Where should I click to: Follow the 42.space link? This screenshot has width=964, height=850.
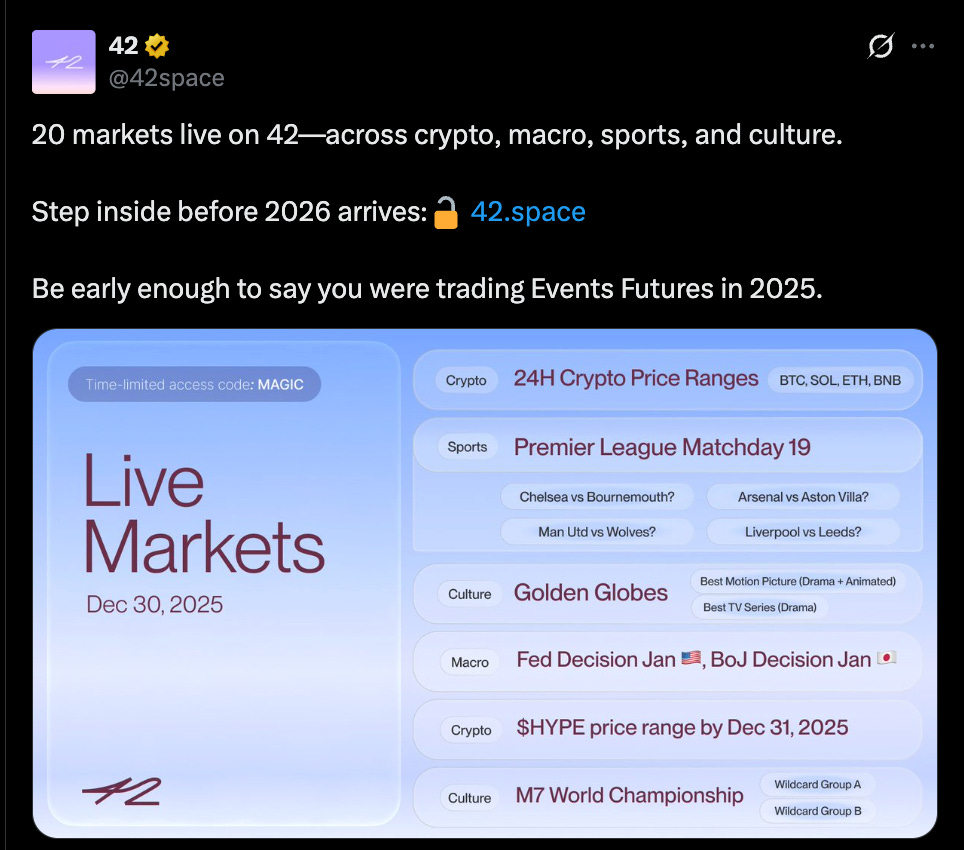(x=528, y=212)
